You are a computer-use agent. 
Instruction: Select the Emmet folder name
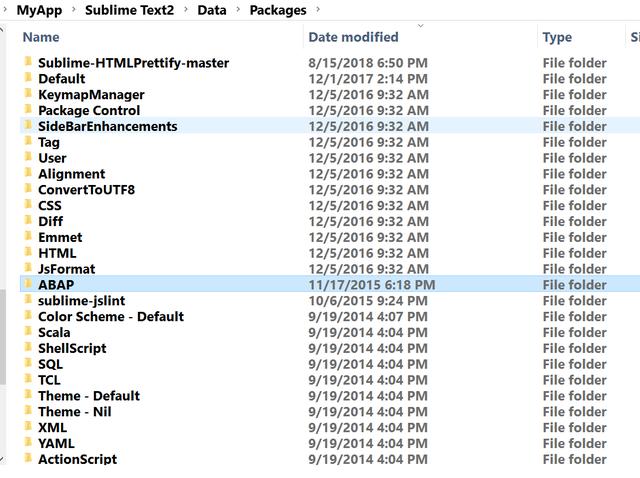(60, 238)
